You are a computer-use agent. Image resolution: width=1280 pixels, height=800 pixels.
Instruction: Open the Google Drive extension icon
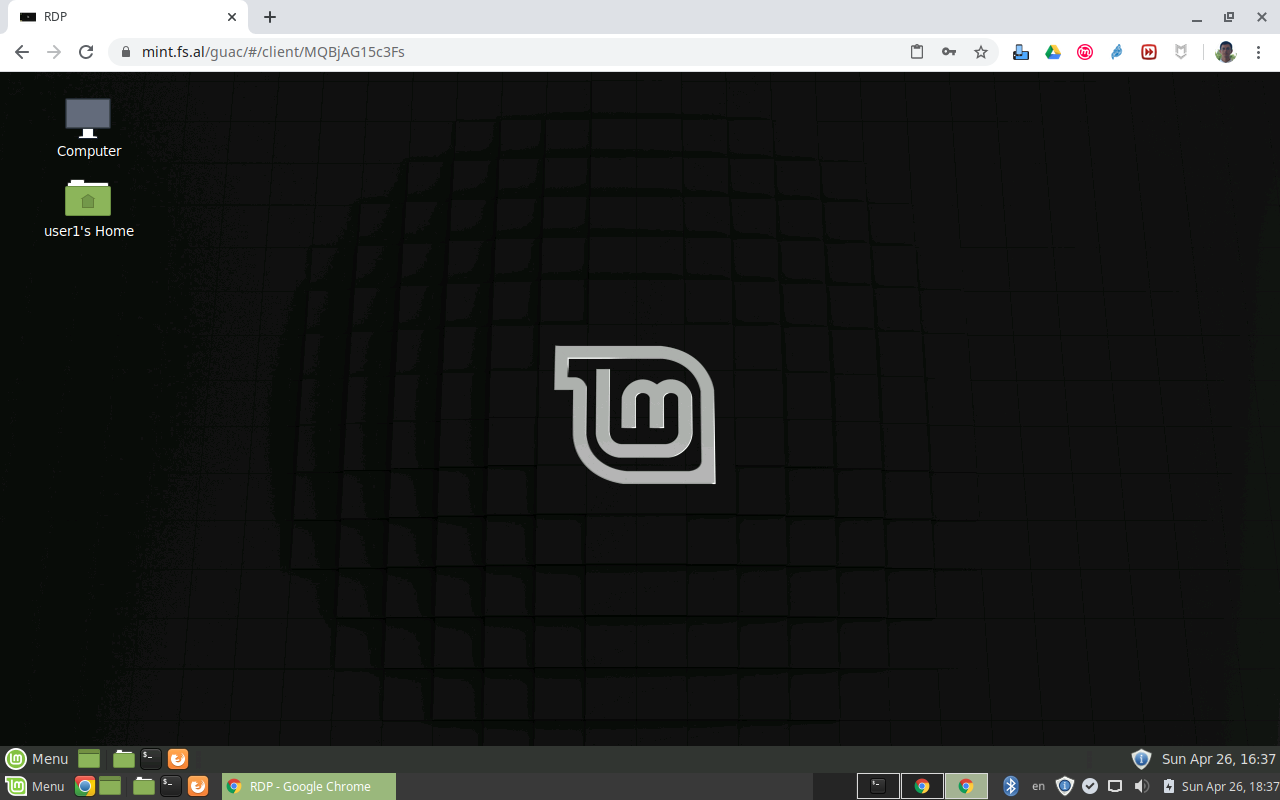1053,52
